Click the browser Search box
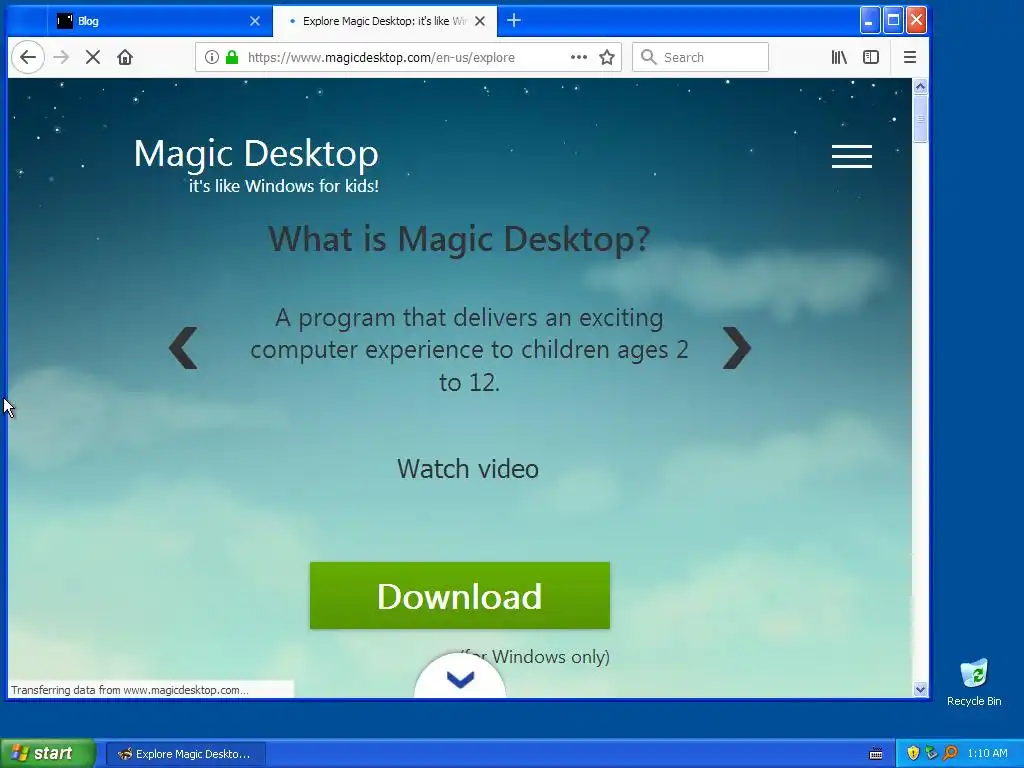Viewport: 1024px width, 768px height. tap(700, 57)
